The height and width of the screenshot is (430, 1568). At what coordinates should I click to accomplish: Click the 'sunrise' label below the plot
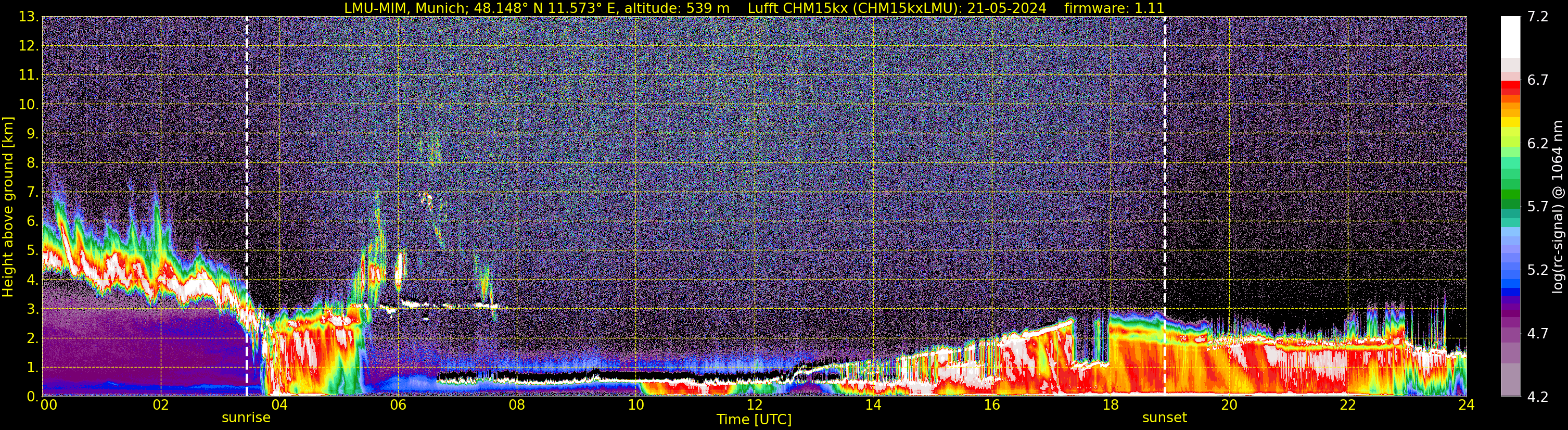click(x=246, y=418)
